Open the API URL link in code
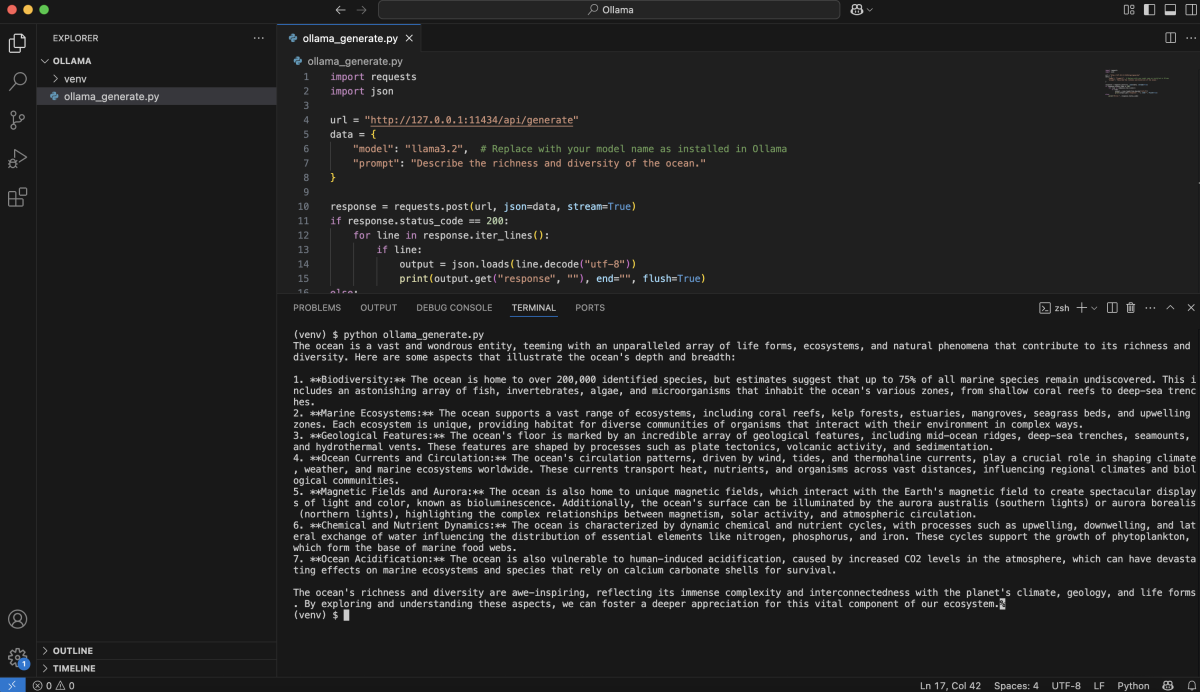This screenshot has width=1200, height=692. pos(473,120)
